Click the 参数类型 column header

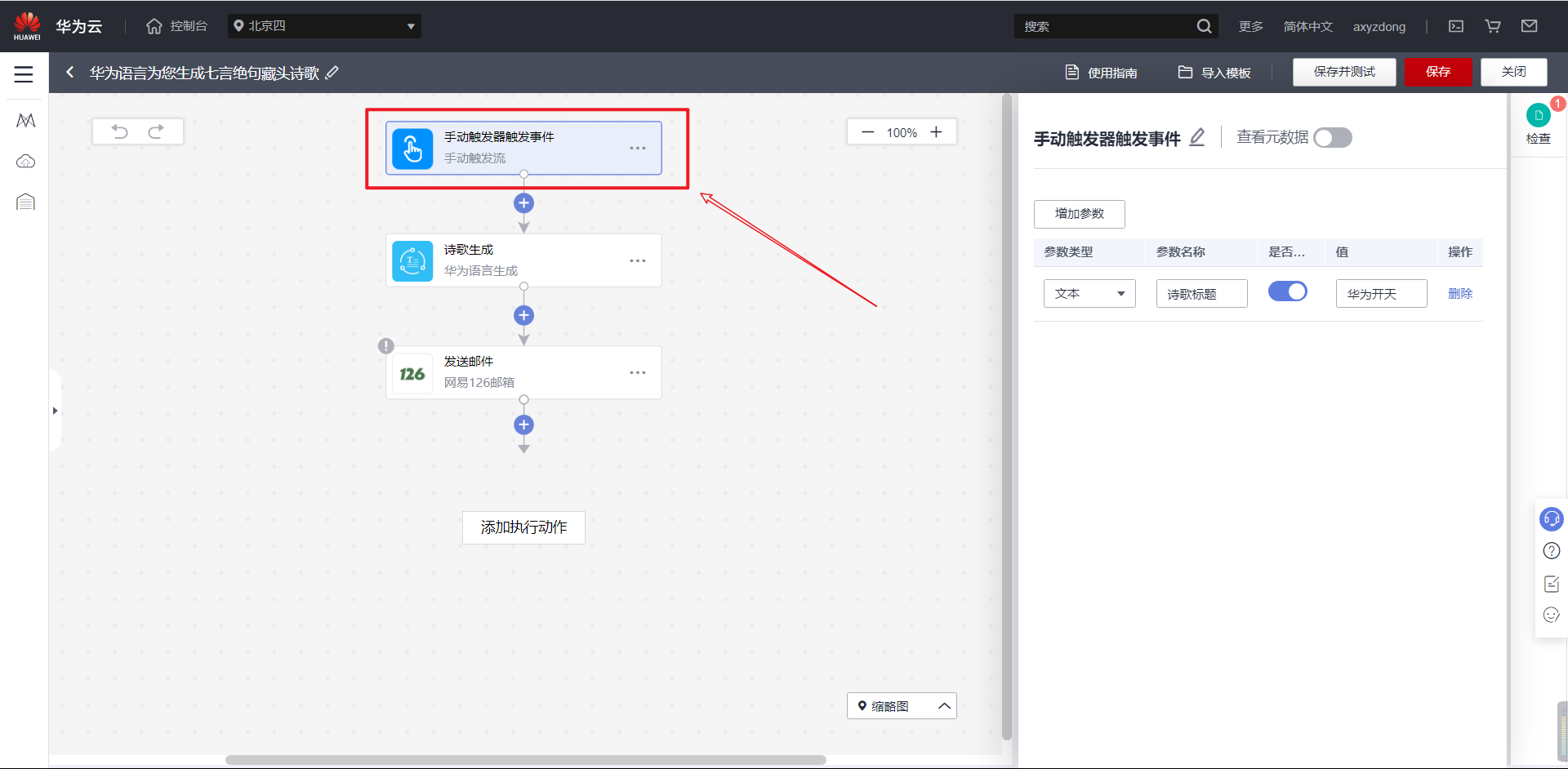1068,252
